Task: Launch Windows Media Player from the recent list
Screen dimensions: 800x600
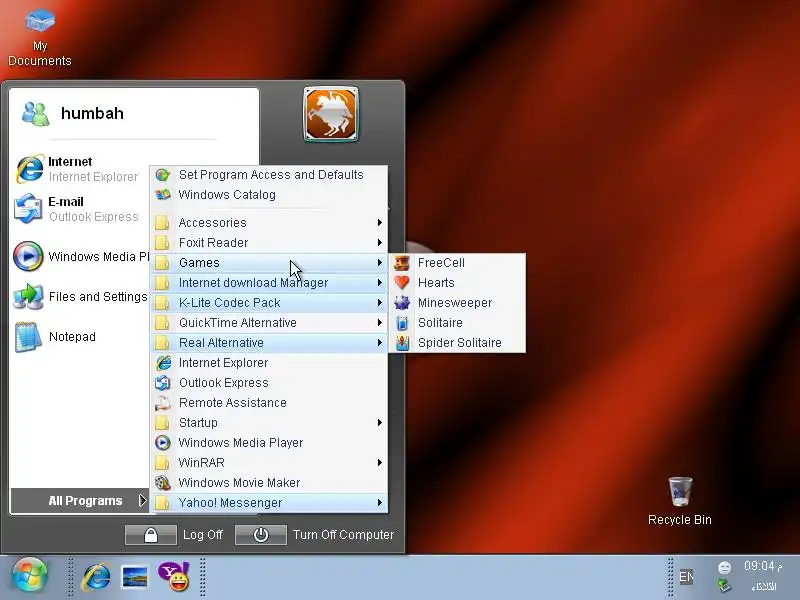Action: [x=81, y=256]
